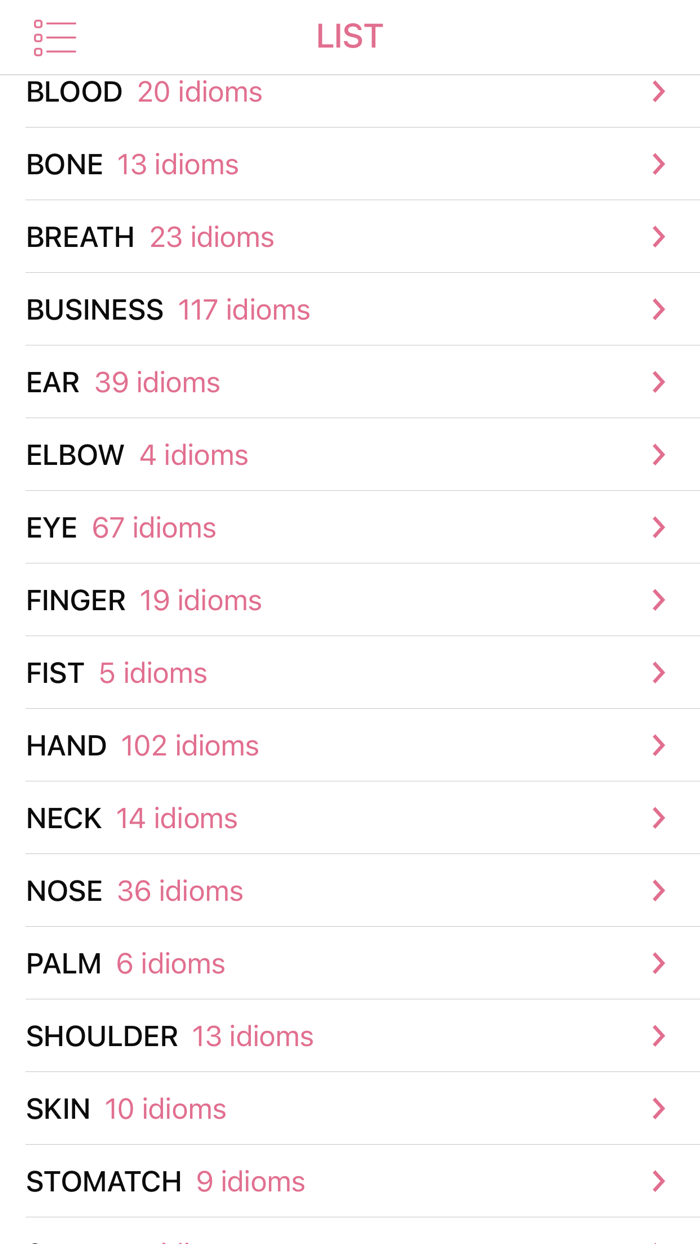Tap '67 idioms' beside EYE
700x1244 pixels.
point(154,526)
